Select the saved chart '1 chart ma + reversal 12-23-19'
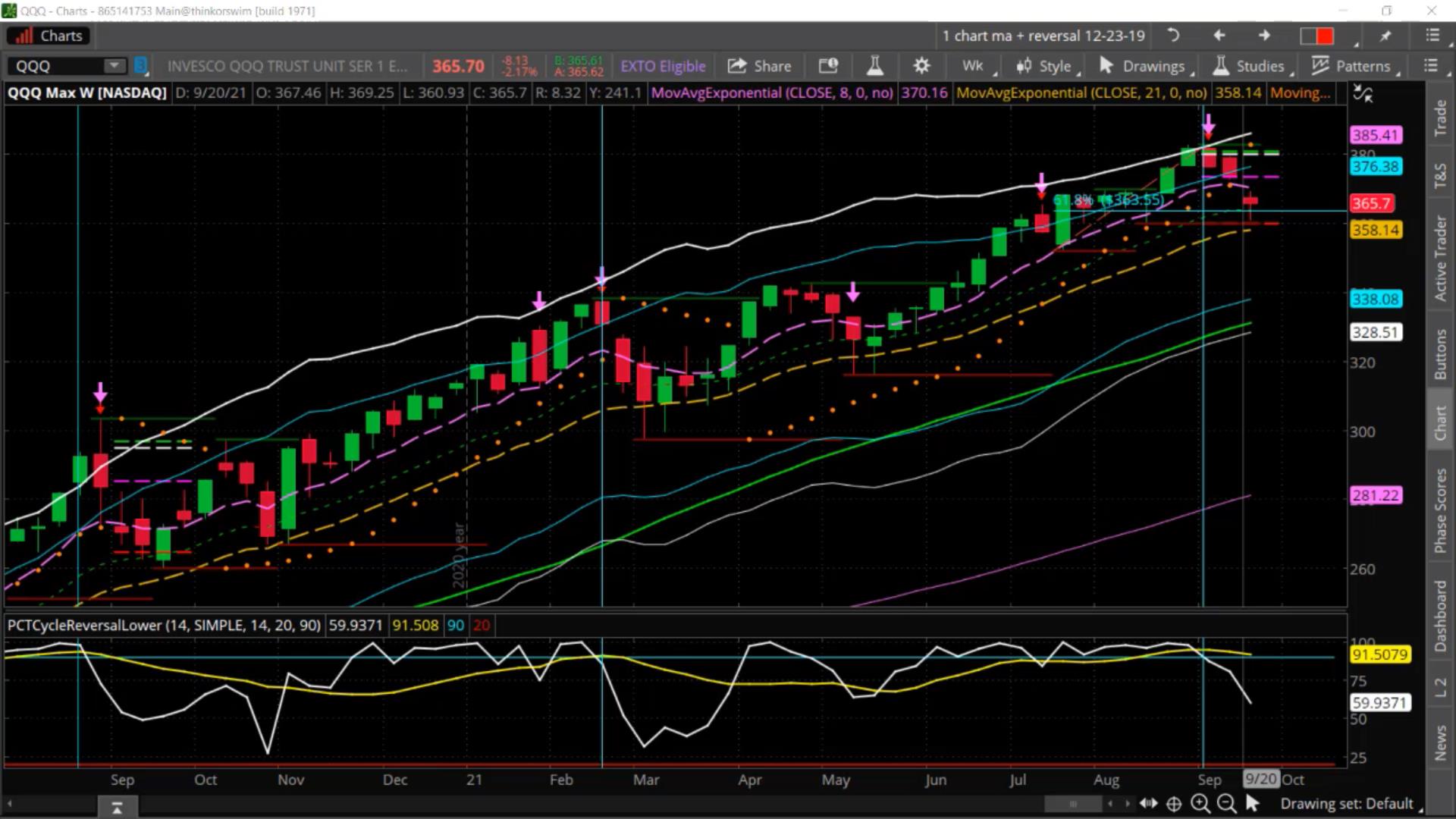 coord(1043,36)
